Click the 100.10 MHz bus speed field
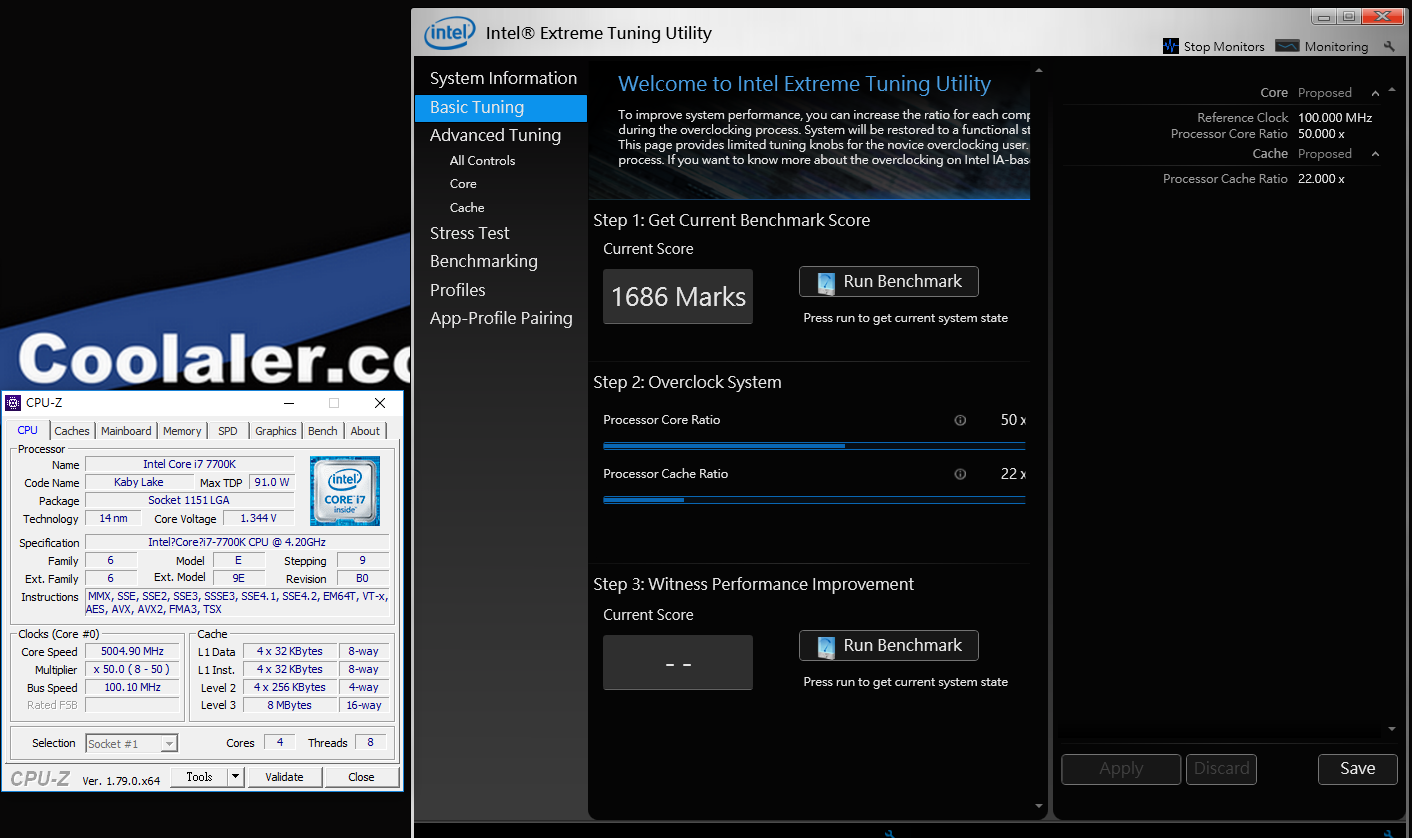This screenshot has width=1412, height=838. [x=134, y=688]
